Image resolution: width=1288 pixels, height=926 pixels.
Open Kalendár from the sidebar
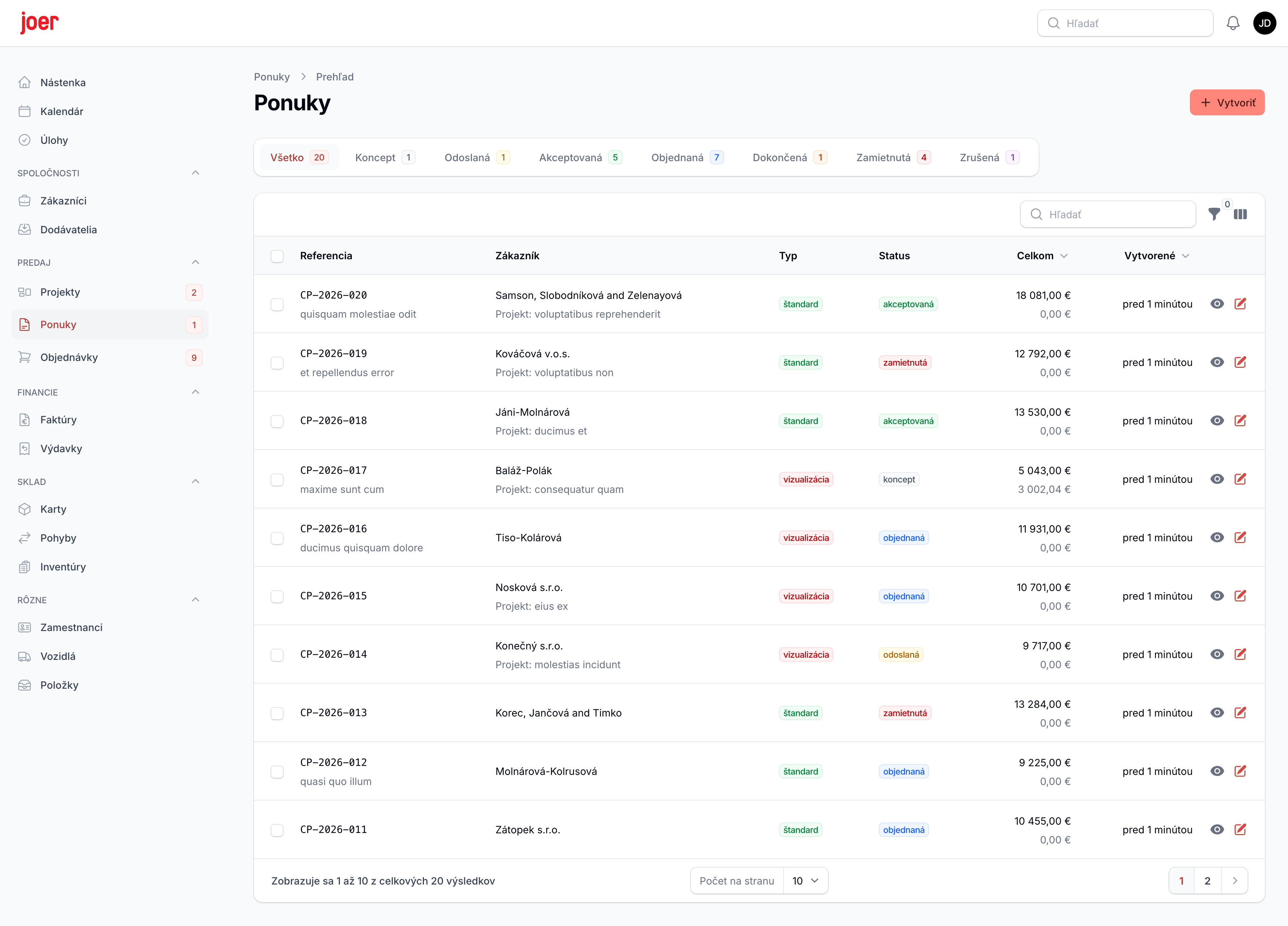(x=61, y=111)
